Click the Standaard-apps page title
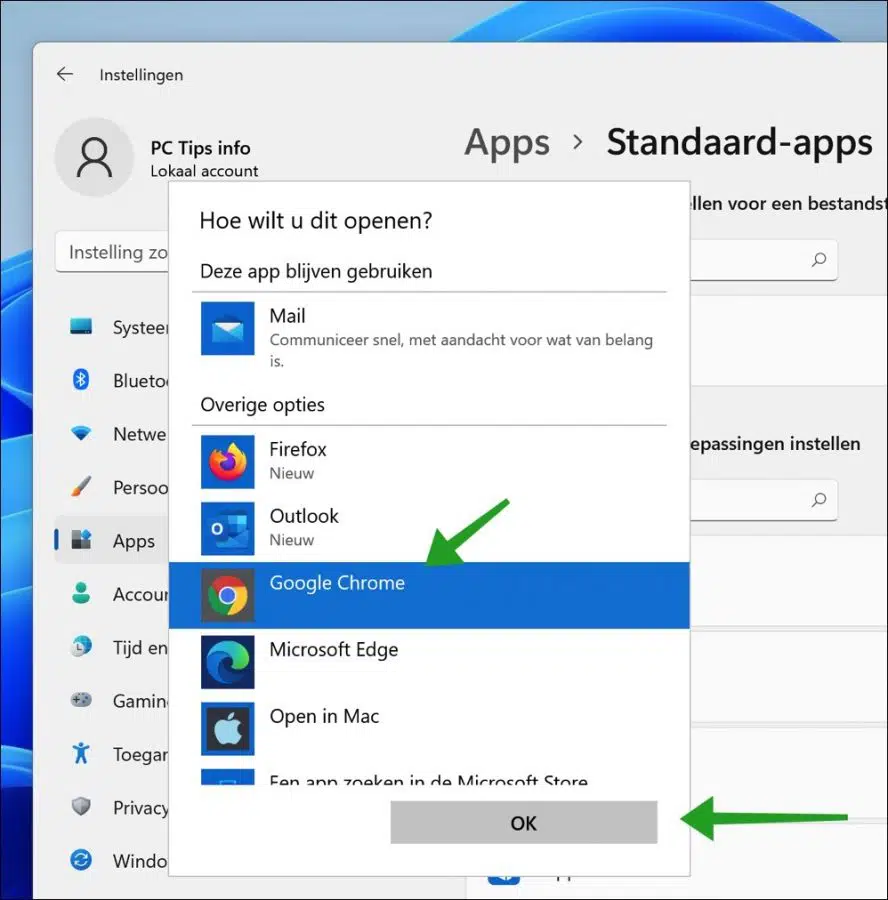This screenshot has height=900, width=888. point(739,143)
